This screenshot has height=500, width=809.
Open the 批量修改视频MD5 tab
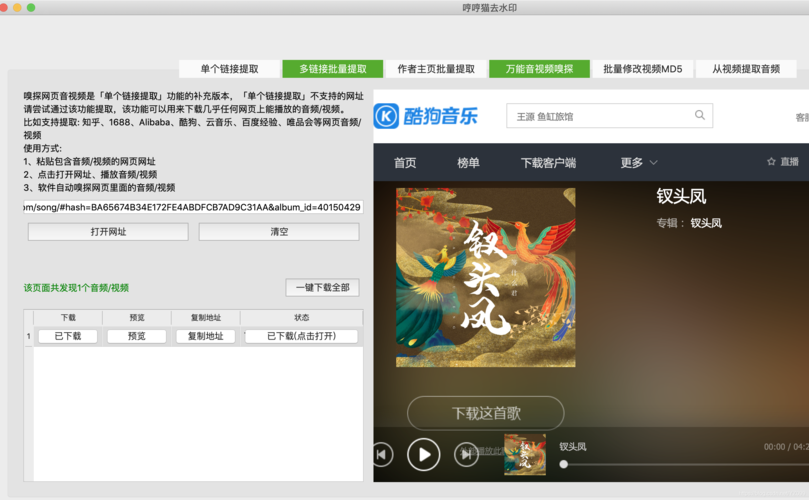[642, 69]
